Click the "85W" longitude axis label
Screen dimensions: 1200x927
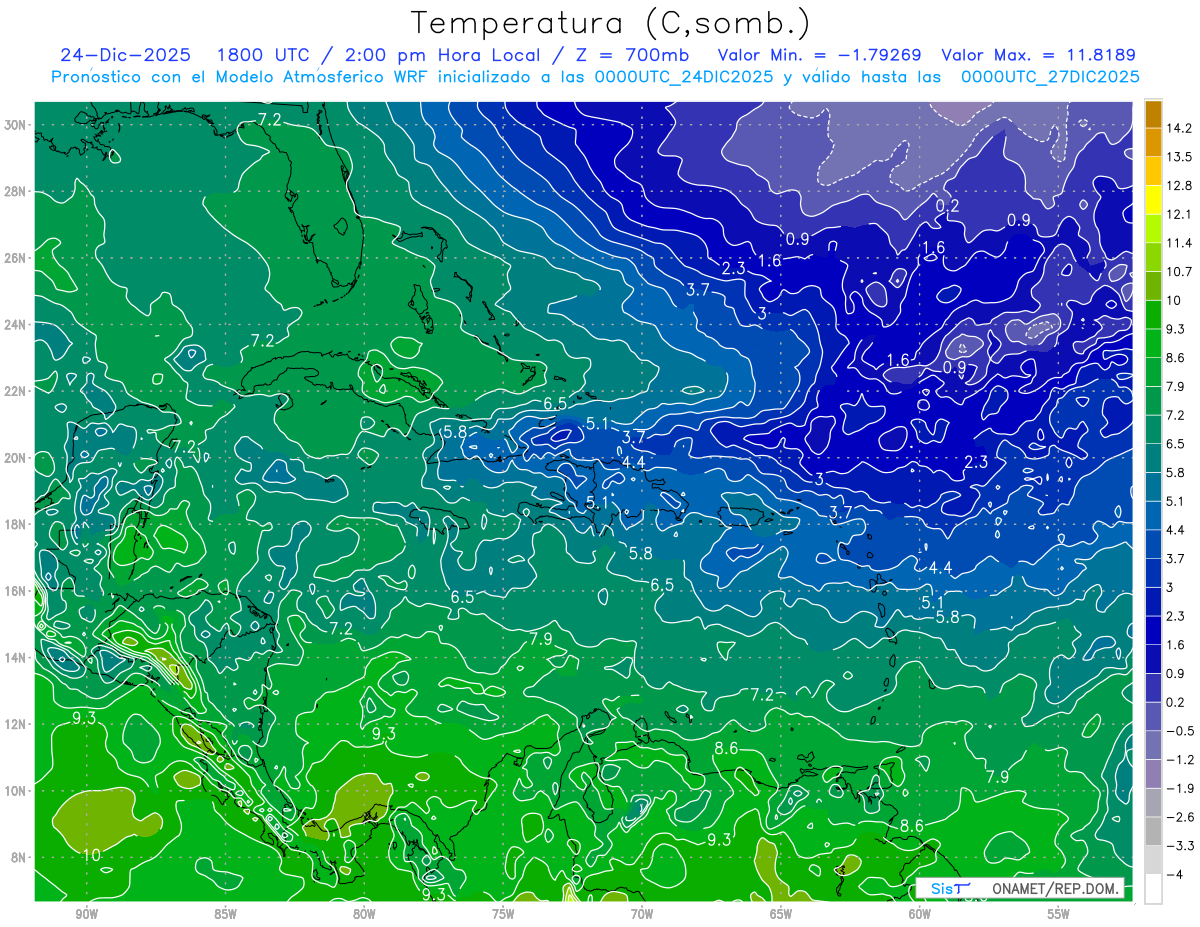click(225, 914)
